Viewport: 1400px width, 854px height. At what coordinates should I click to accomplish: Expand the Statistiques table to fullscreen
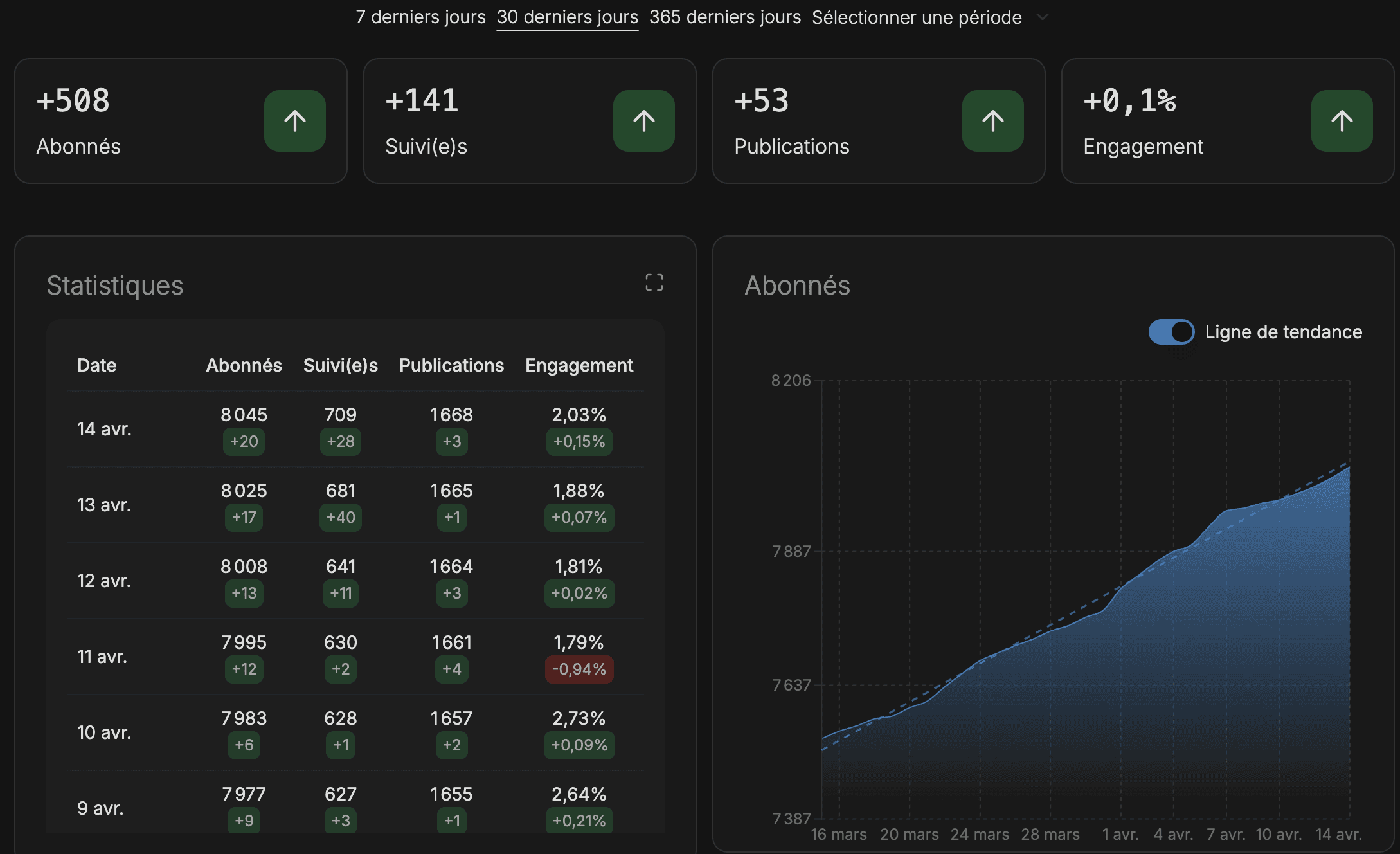pyautogui.click(x=654, y=282)
